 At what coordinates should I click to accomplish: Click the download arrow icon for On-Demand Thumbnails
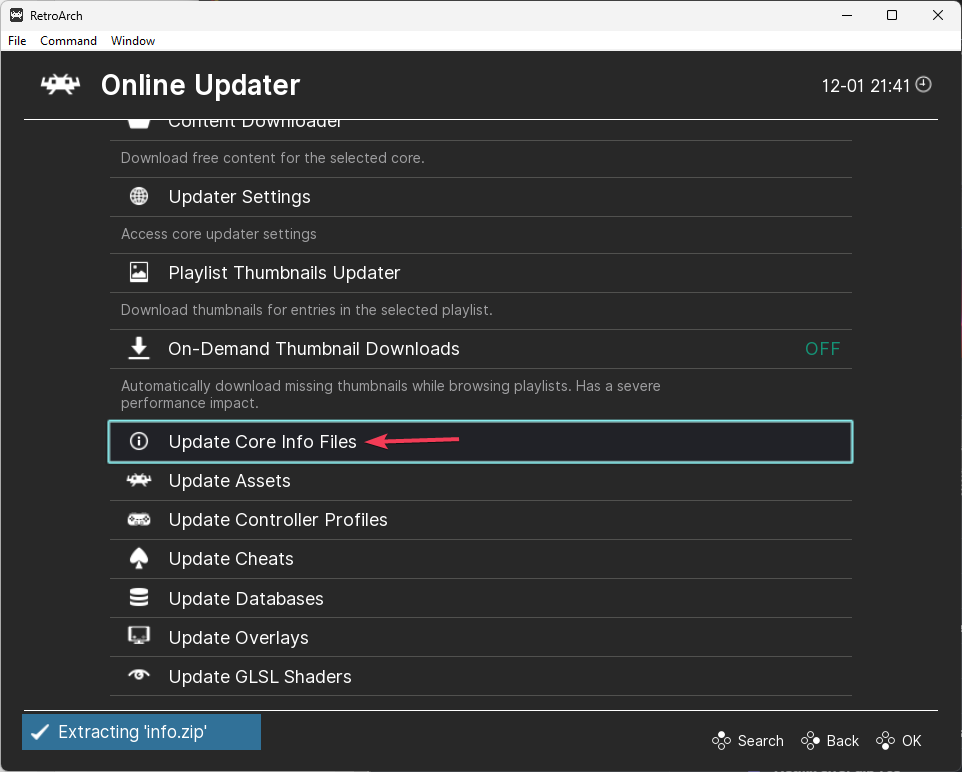tap(139, 348)
